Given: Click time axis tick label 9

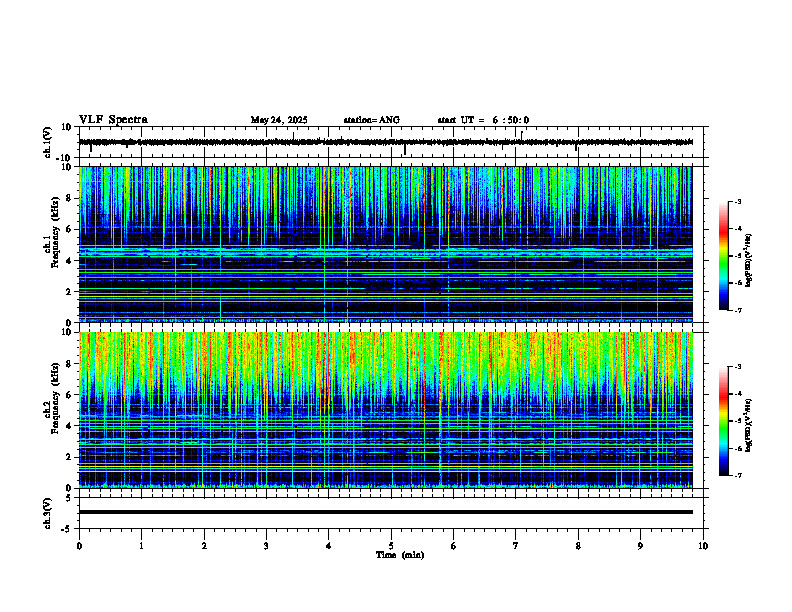Looking at the screenshot, I should [x=640, y=546].
